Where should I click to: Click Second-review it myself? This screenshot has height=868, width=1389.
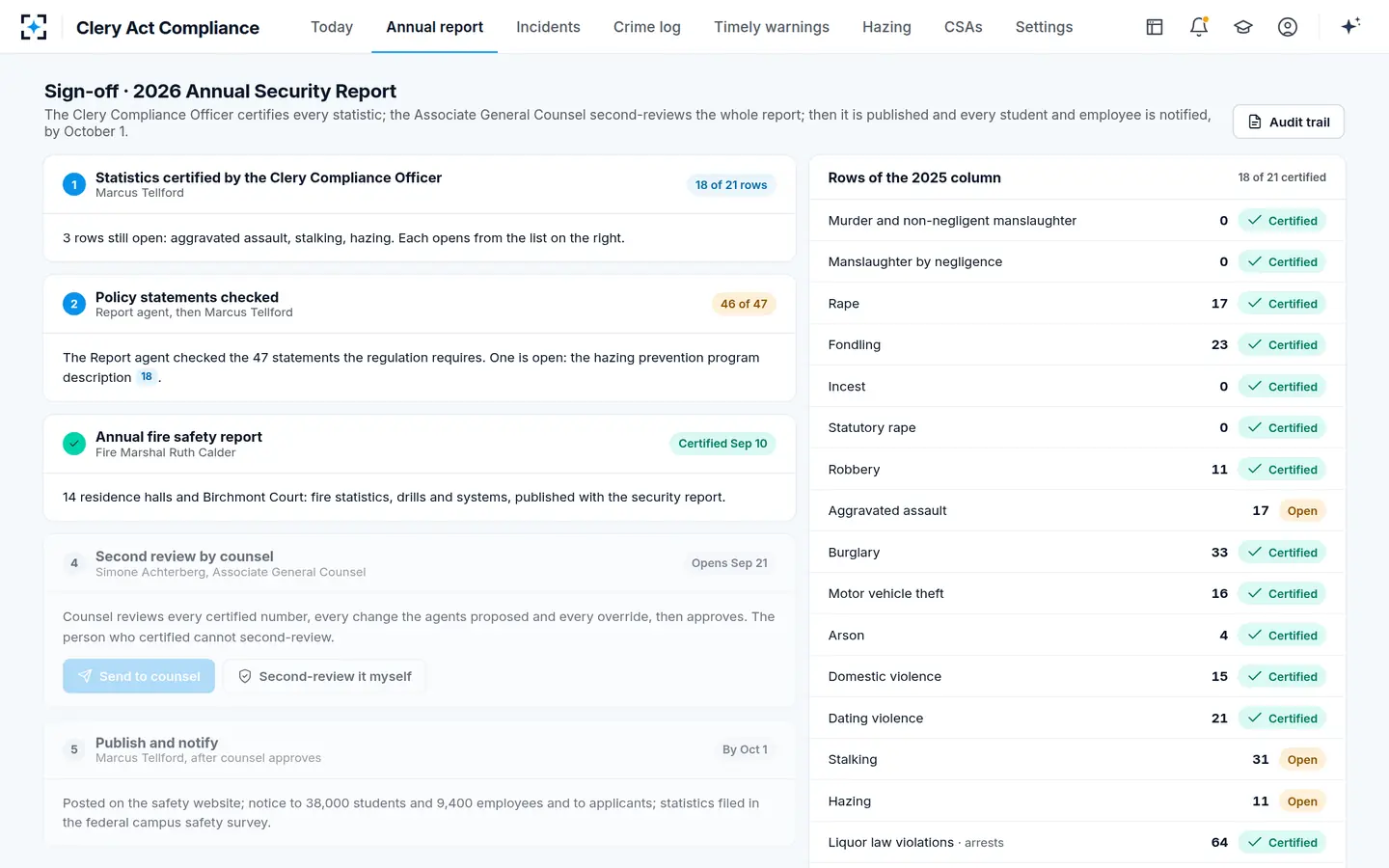324,676
